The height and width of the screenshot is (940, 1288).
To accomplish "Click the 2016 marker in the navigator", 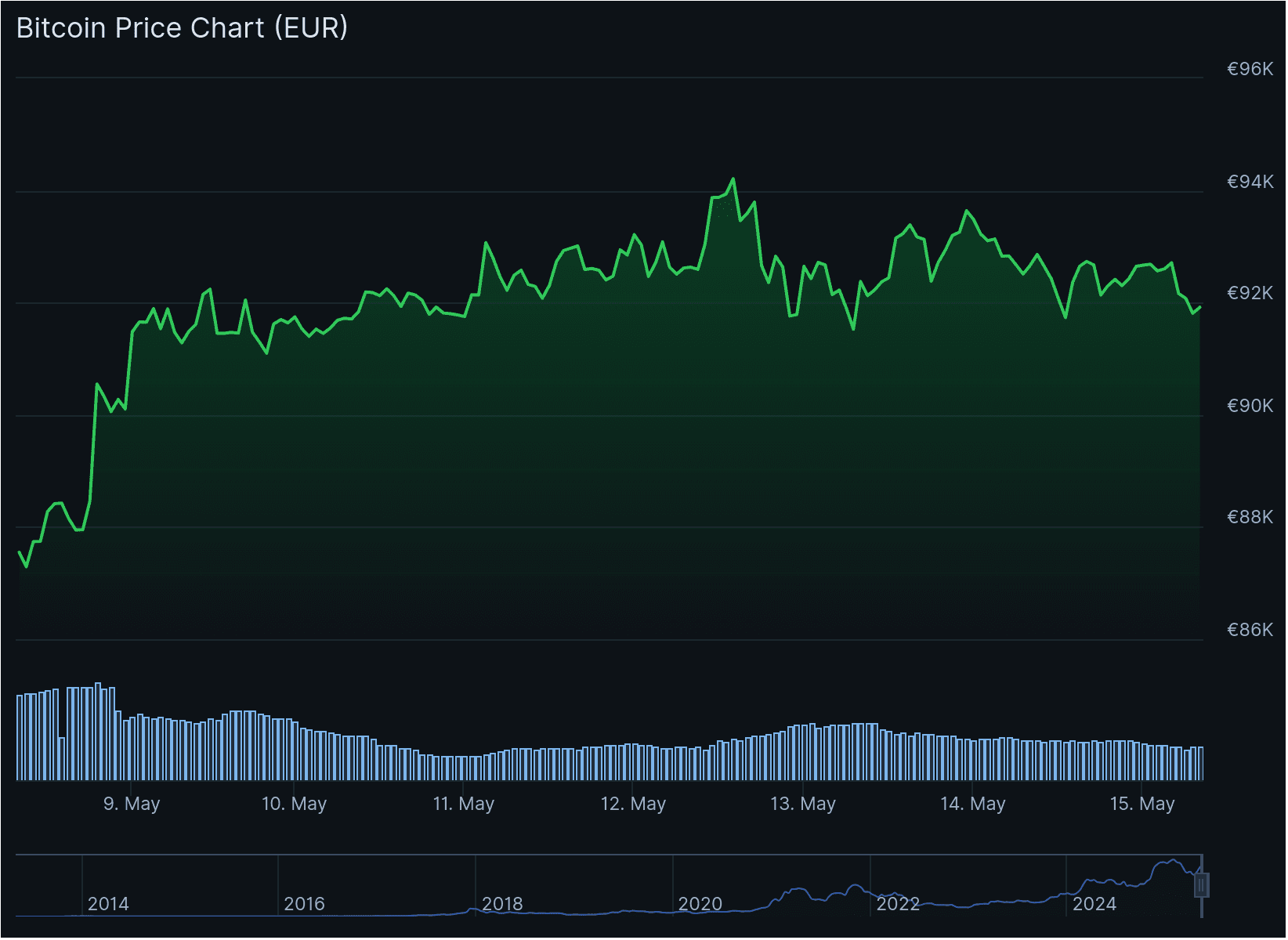I will [304, 905].
